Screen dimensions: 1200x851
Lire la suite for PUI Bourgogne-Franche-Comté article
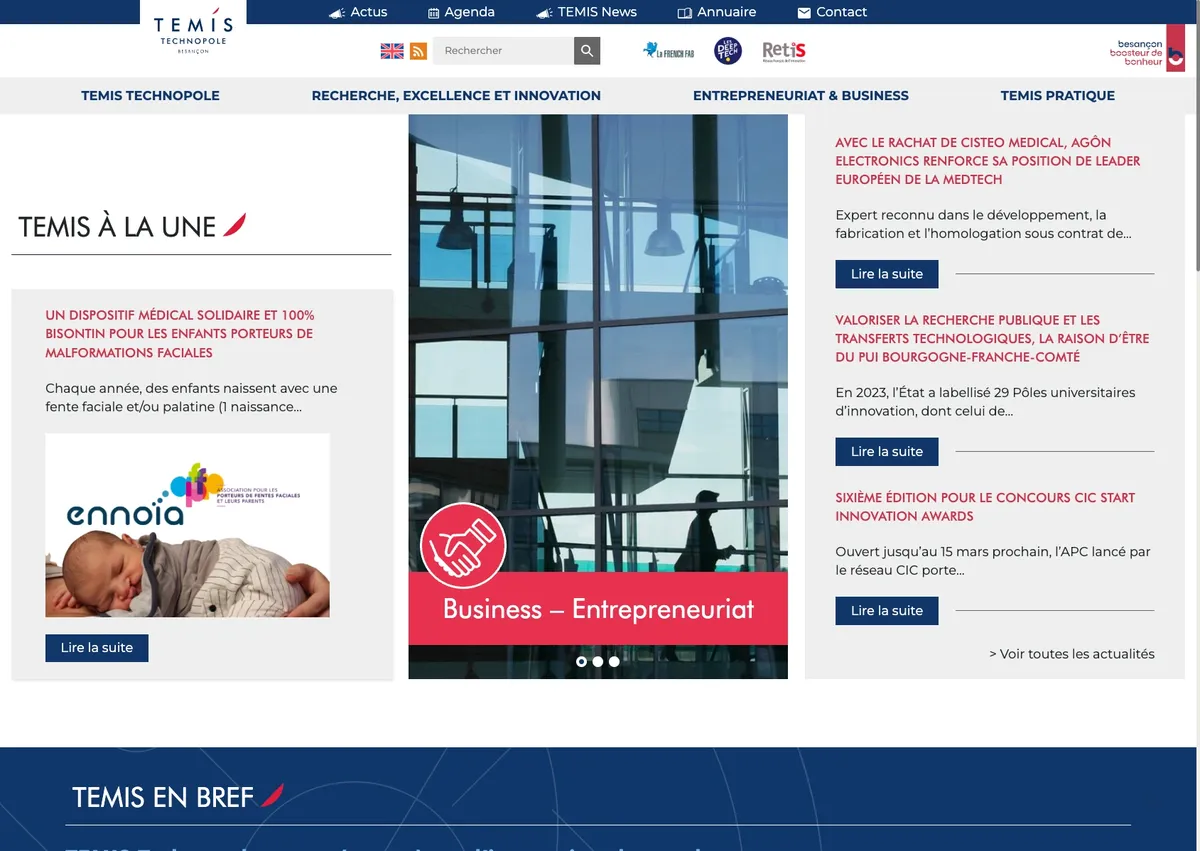(x=887, y=452)
